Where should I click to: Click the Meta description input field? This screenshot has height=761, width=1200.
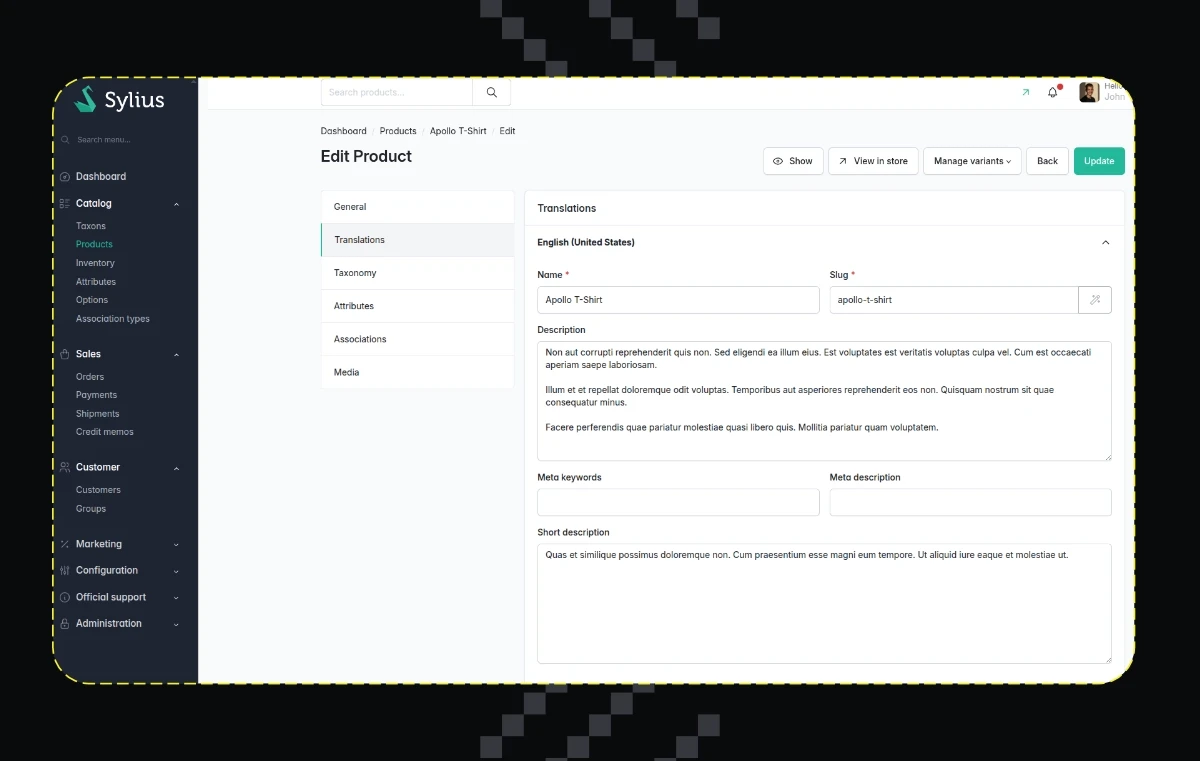pos(971,502)
